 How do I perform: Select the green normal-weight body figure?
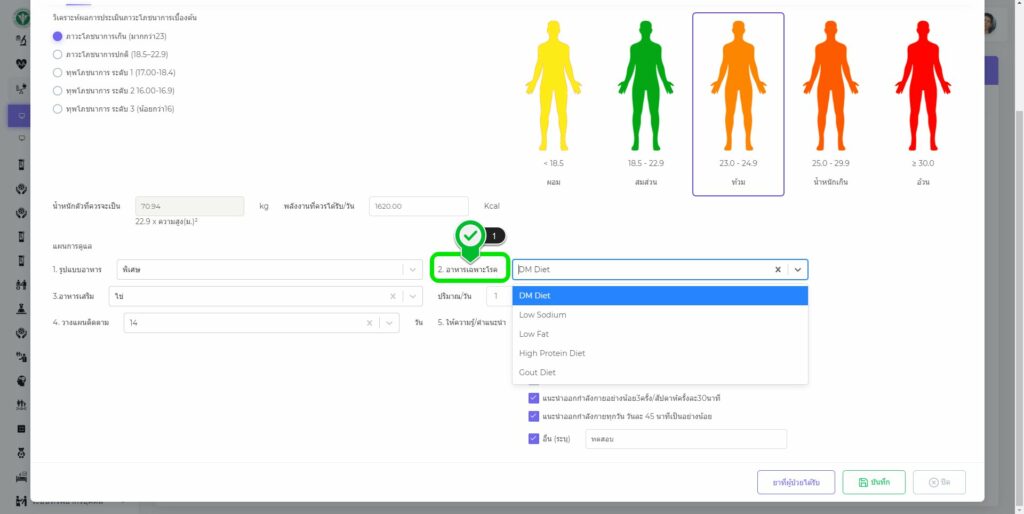[645, 85]
